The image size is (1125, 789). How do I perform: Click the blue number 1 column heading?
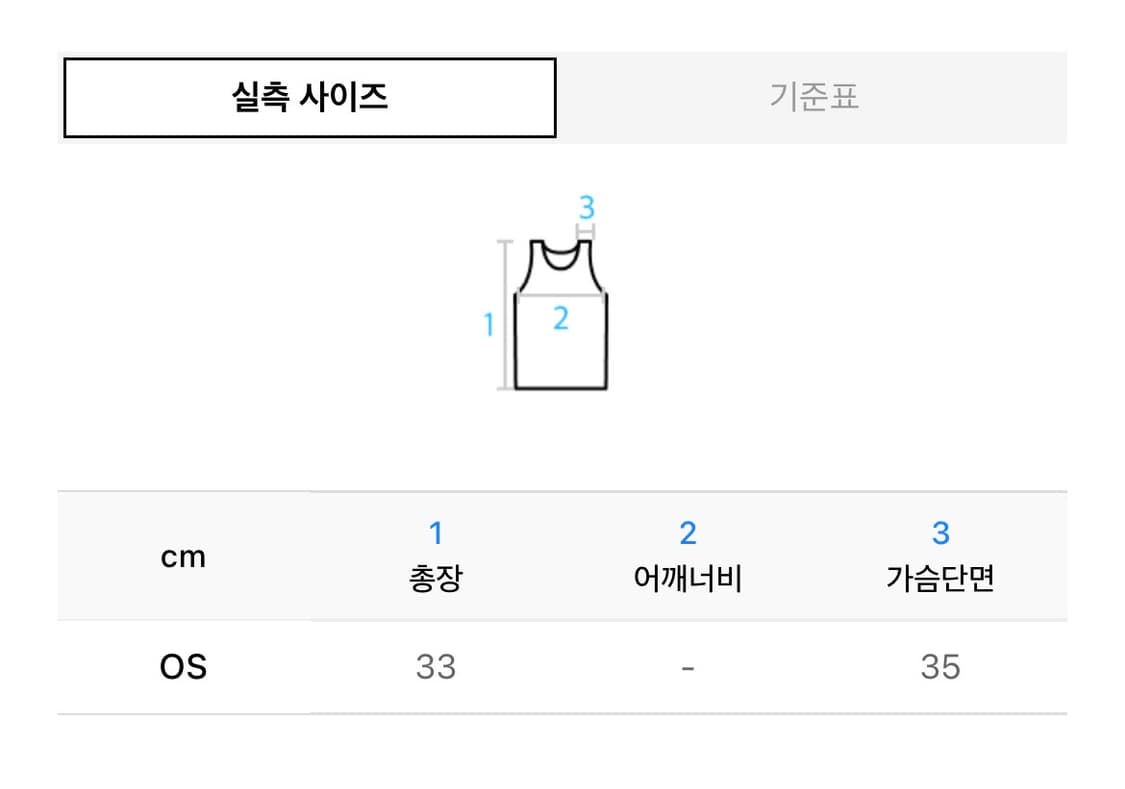click(436, 533)
